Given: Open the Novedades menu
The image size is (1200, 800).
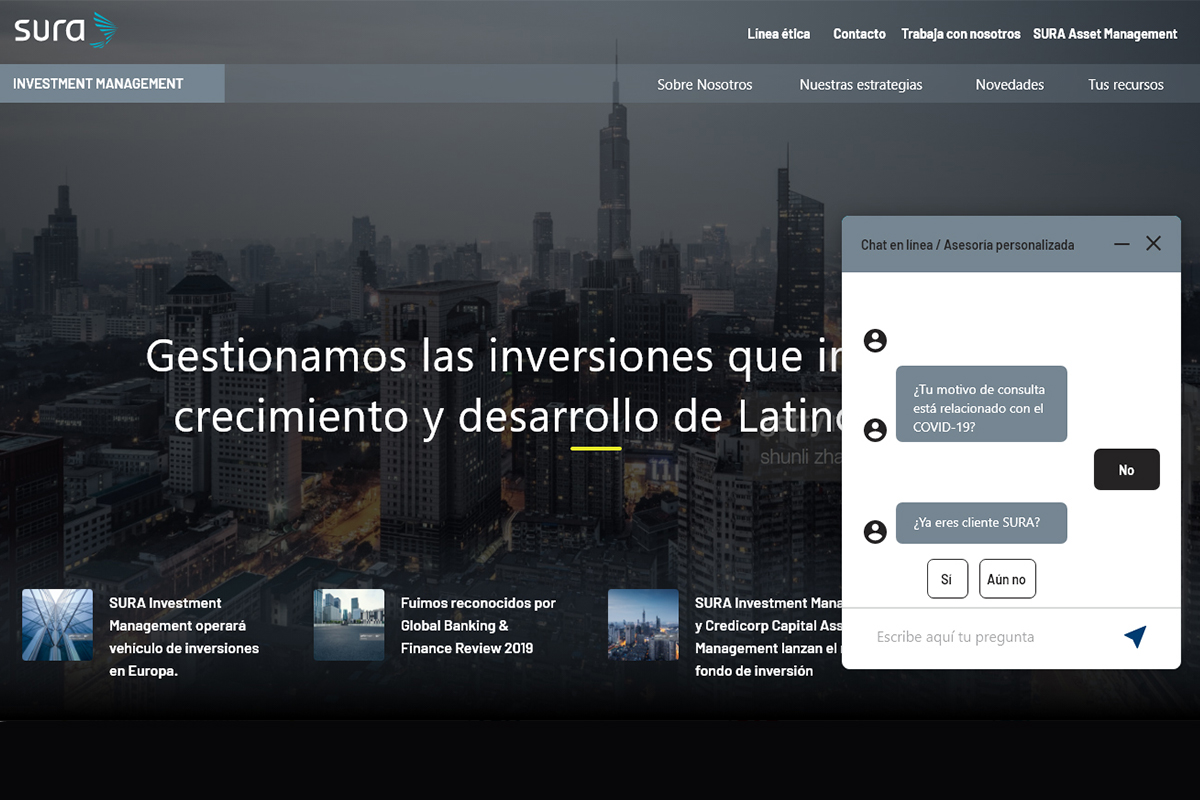Looking at the screenshot, I should [x=1010, y=85].
